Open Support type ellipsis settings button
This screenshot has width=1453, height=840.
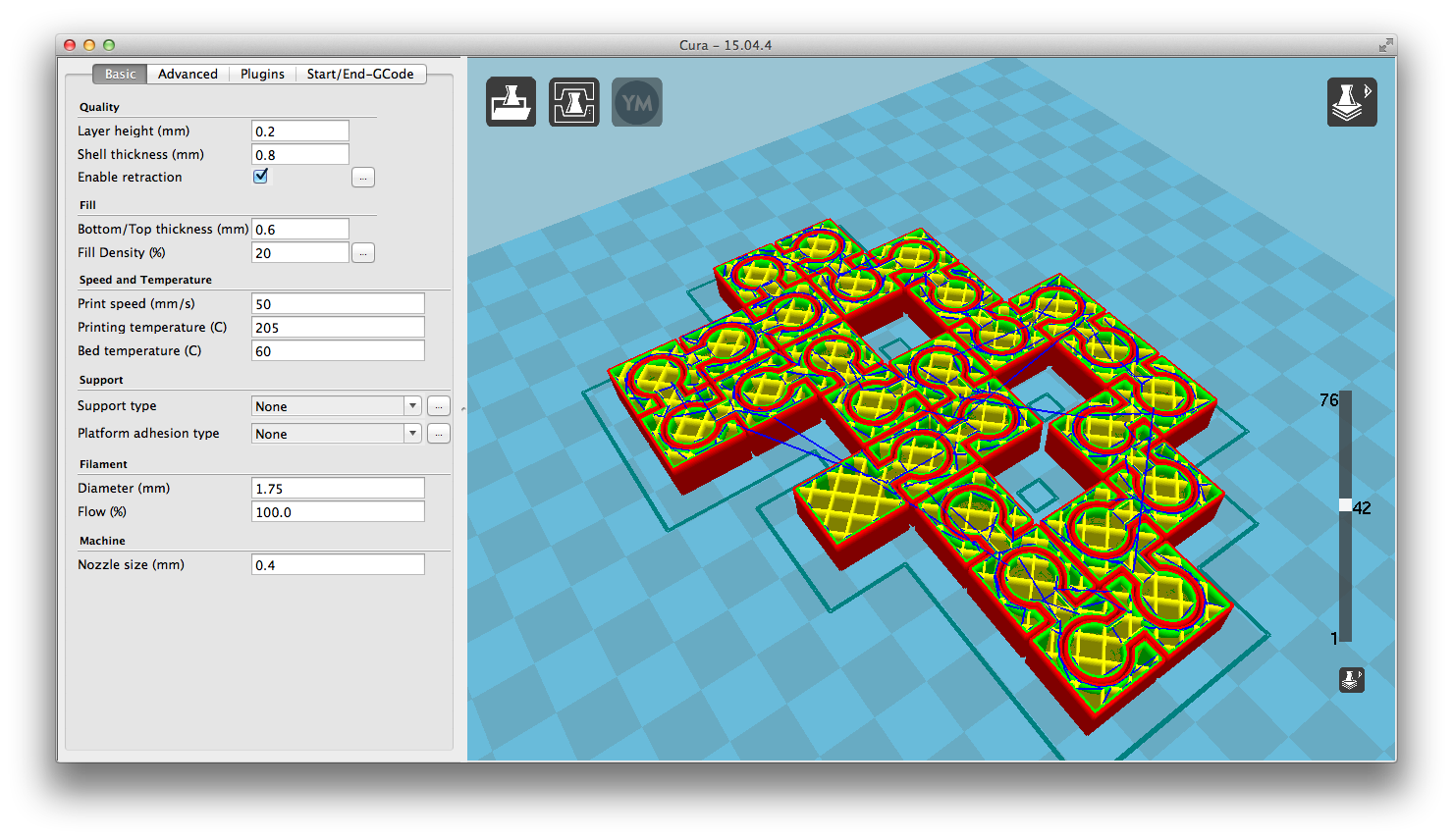pyautogui.click(x=439, y=406)
